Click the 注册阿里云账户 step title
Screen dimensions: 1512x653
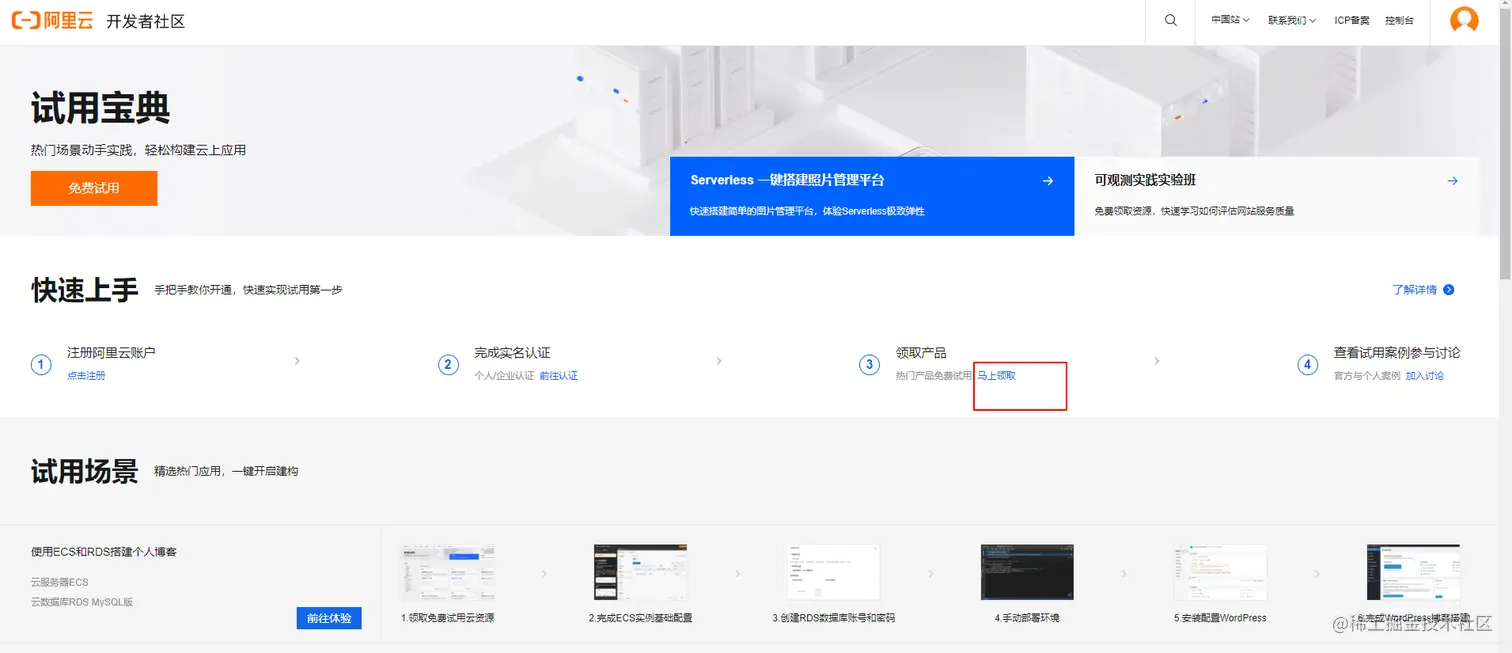pyautogui.click(x=111, y=353)
